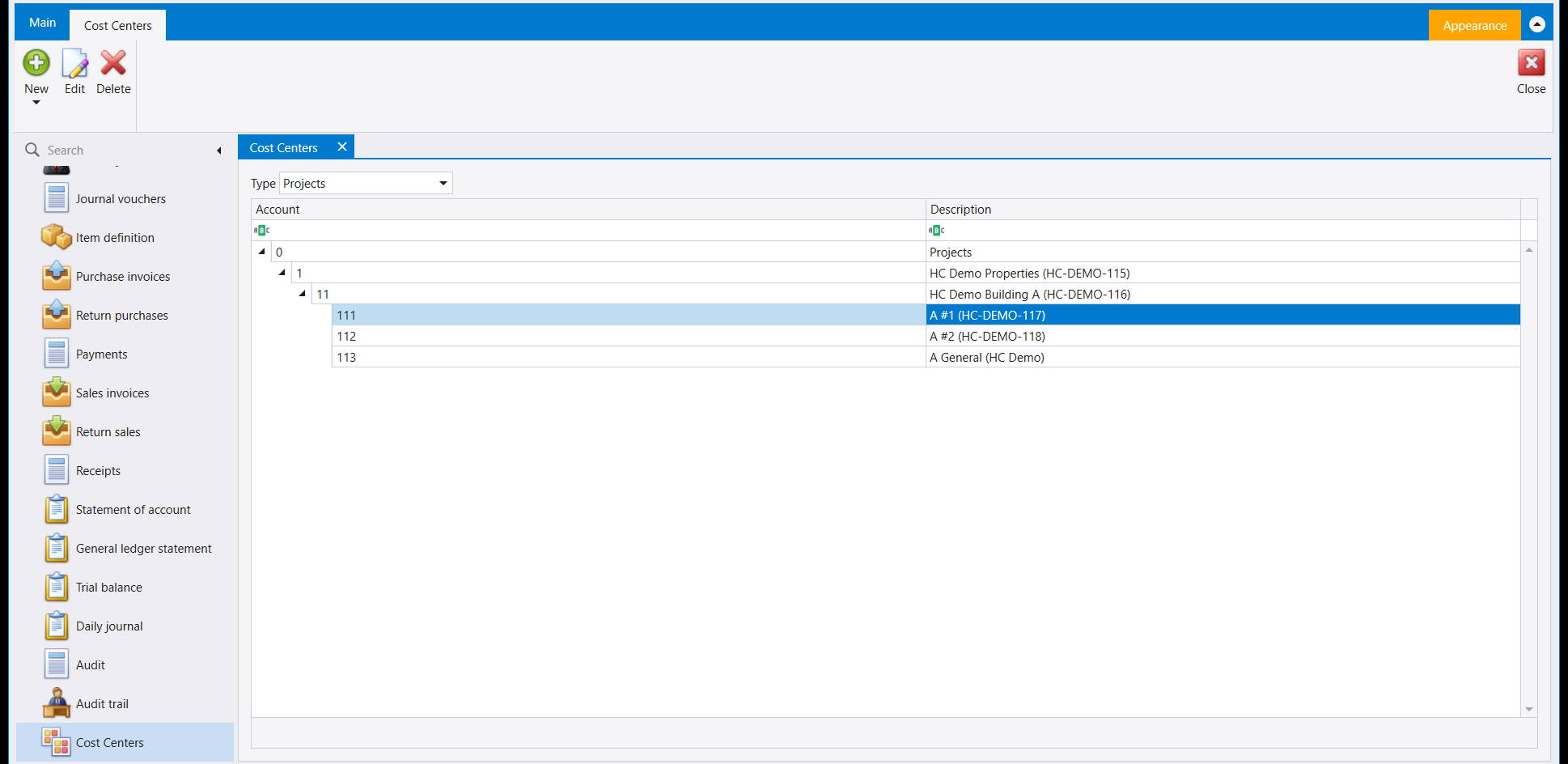1568x764 pixels.
Task: Collapse the account 11 tree node
Action: (302, 294)
